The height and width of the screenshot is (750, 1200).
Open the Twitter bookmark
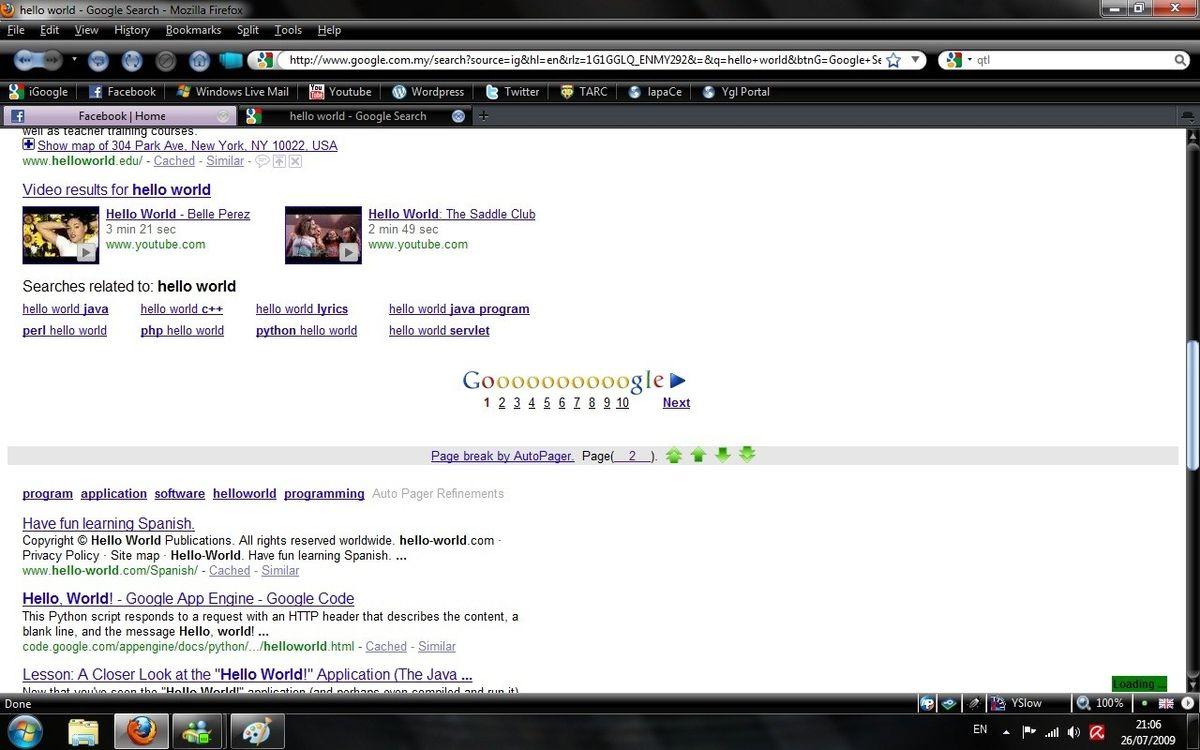pyautogui.click(x=512, y=91)
